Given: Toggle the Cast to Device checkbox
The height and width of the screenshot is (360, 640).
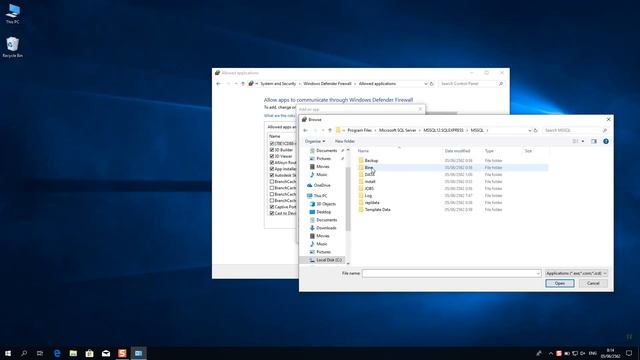Looking at the screenshot, I should pyautogui.click(x=272, y=213).
